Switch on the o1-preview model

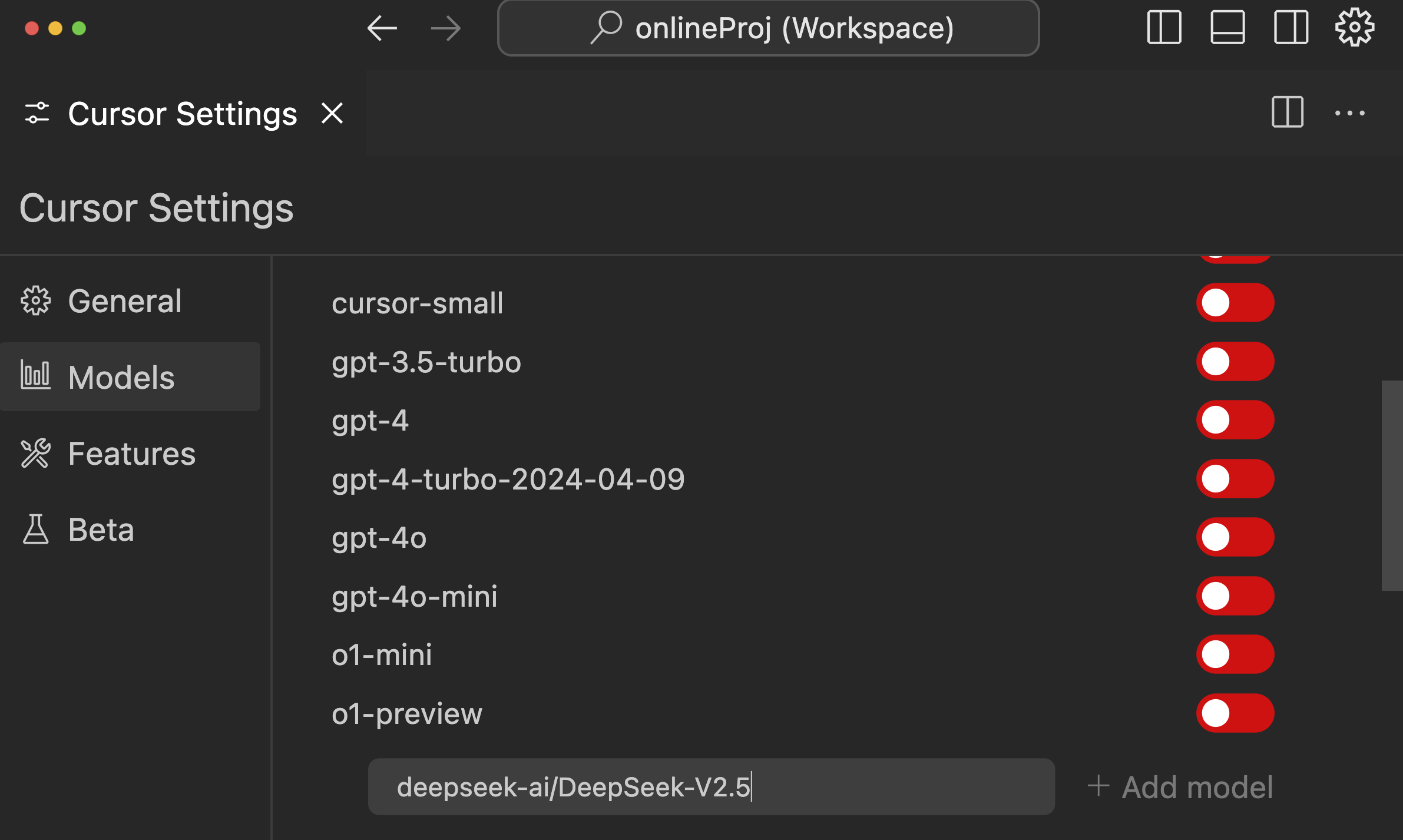pos(1235,713)
